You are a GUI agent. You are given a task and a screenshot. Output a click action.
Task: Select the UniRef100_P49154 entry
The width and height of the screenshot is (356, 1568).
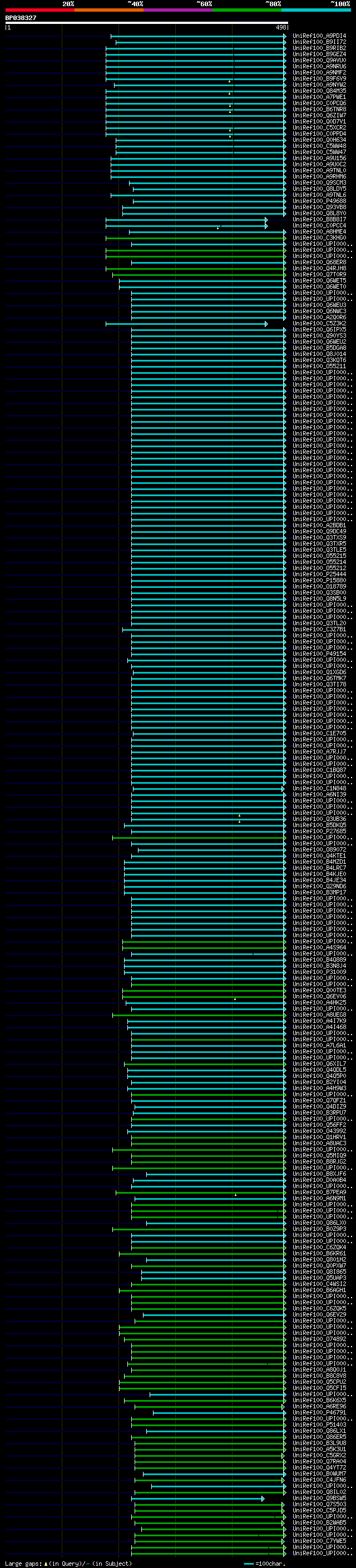tap(319, 654)
